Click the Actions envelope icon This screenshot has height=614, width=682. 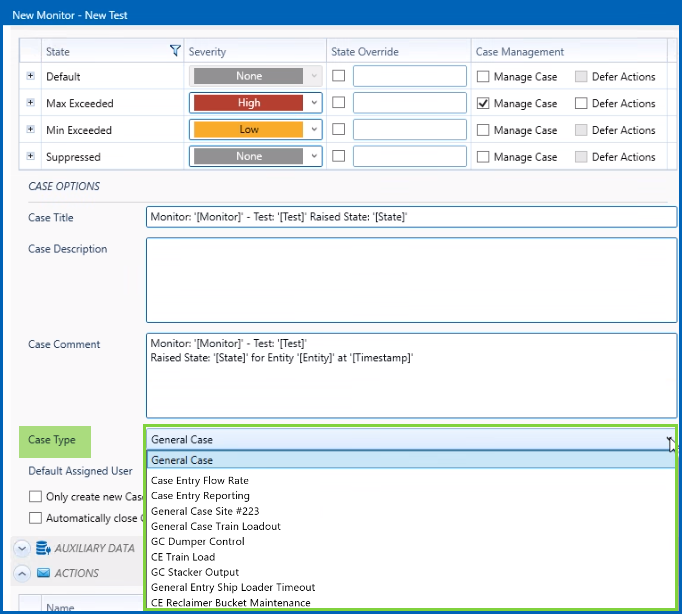pyautogui.click(x=43, y=573)
